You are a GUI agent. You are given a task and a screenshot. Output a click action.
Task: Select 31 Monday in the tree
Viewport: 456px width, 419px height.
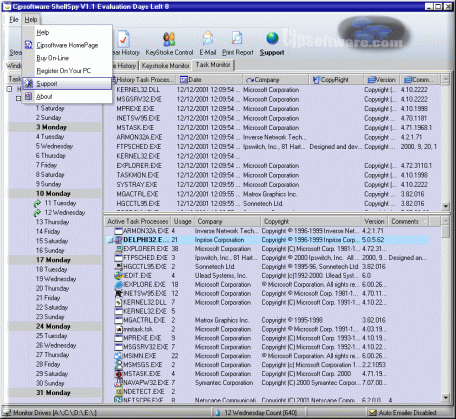[x=53, y=393]
